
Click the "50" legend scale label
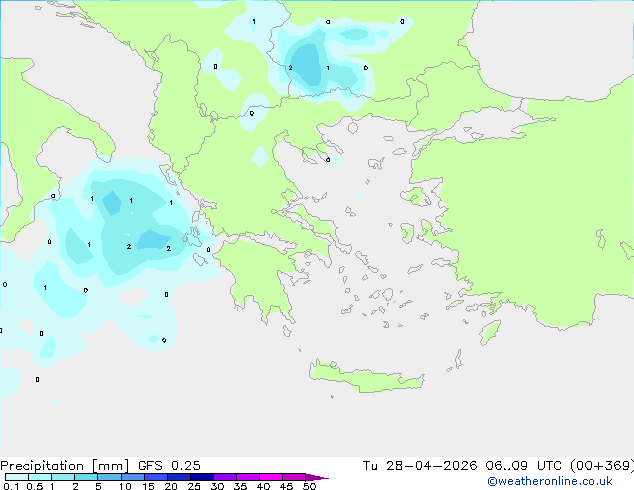point(309,486)
